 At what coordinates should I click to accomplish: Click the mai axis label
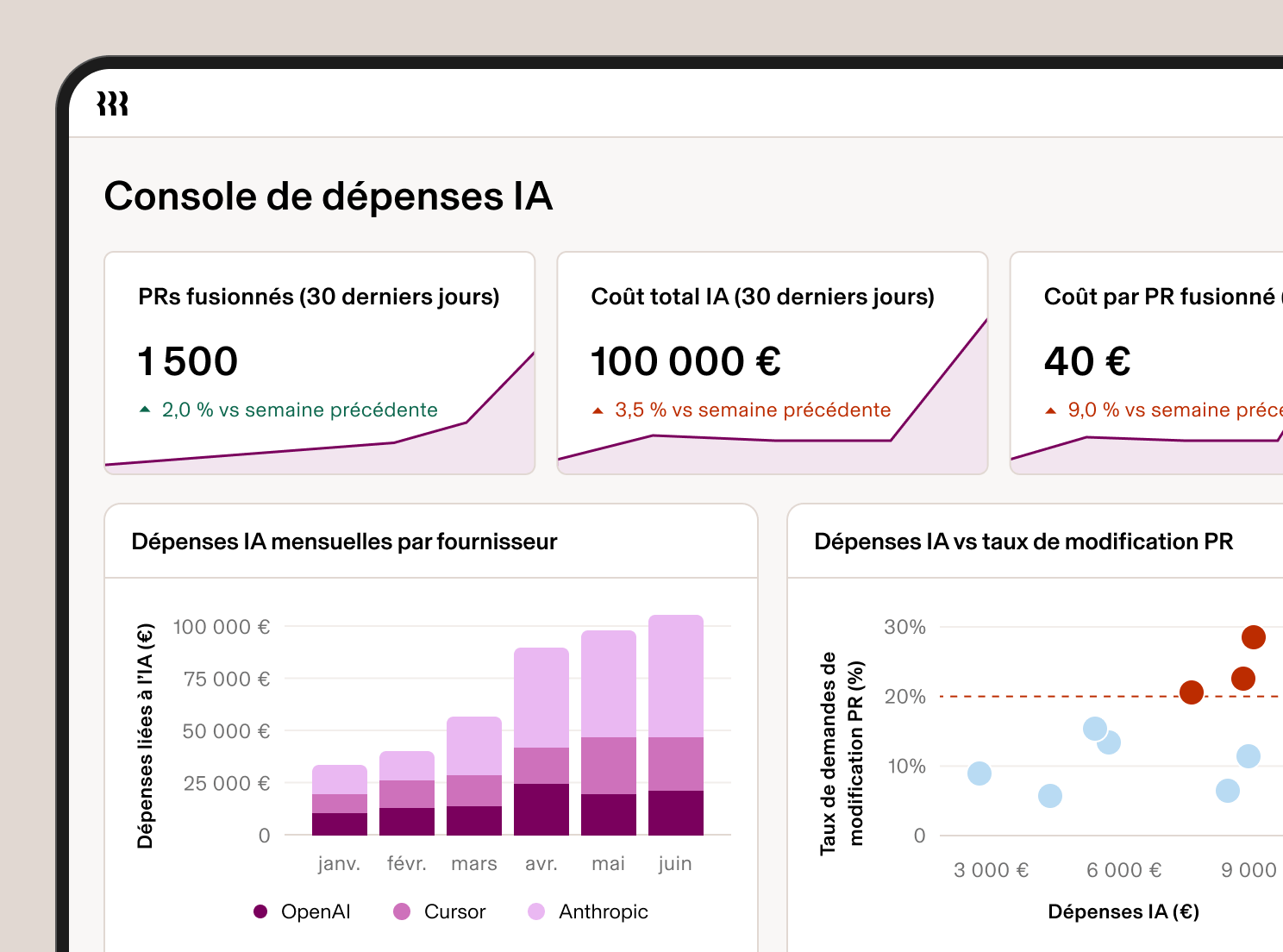tap(608, 863)
